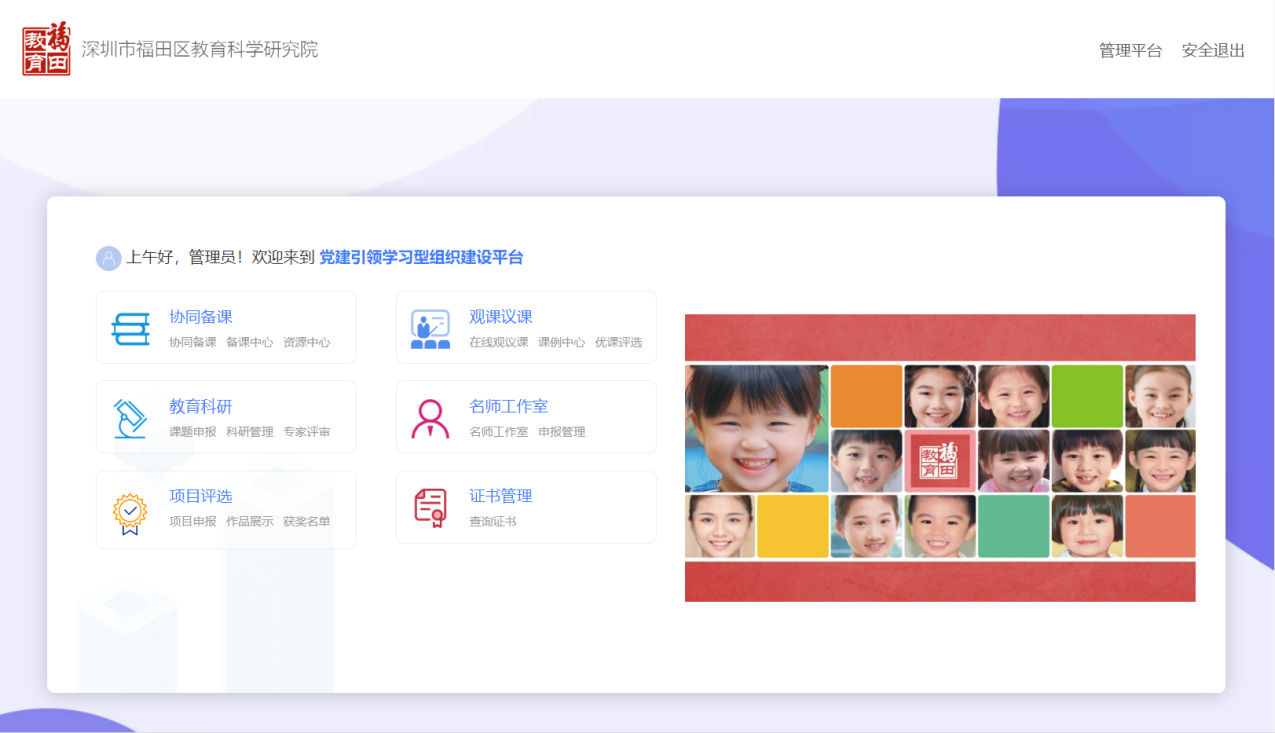Go to 资源中心 sub-link

click(307, 342)
